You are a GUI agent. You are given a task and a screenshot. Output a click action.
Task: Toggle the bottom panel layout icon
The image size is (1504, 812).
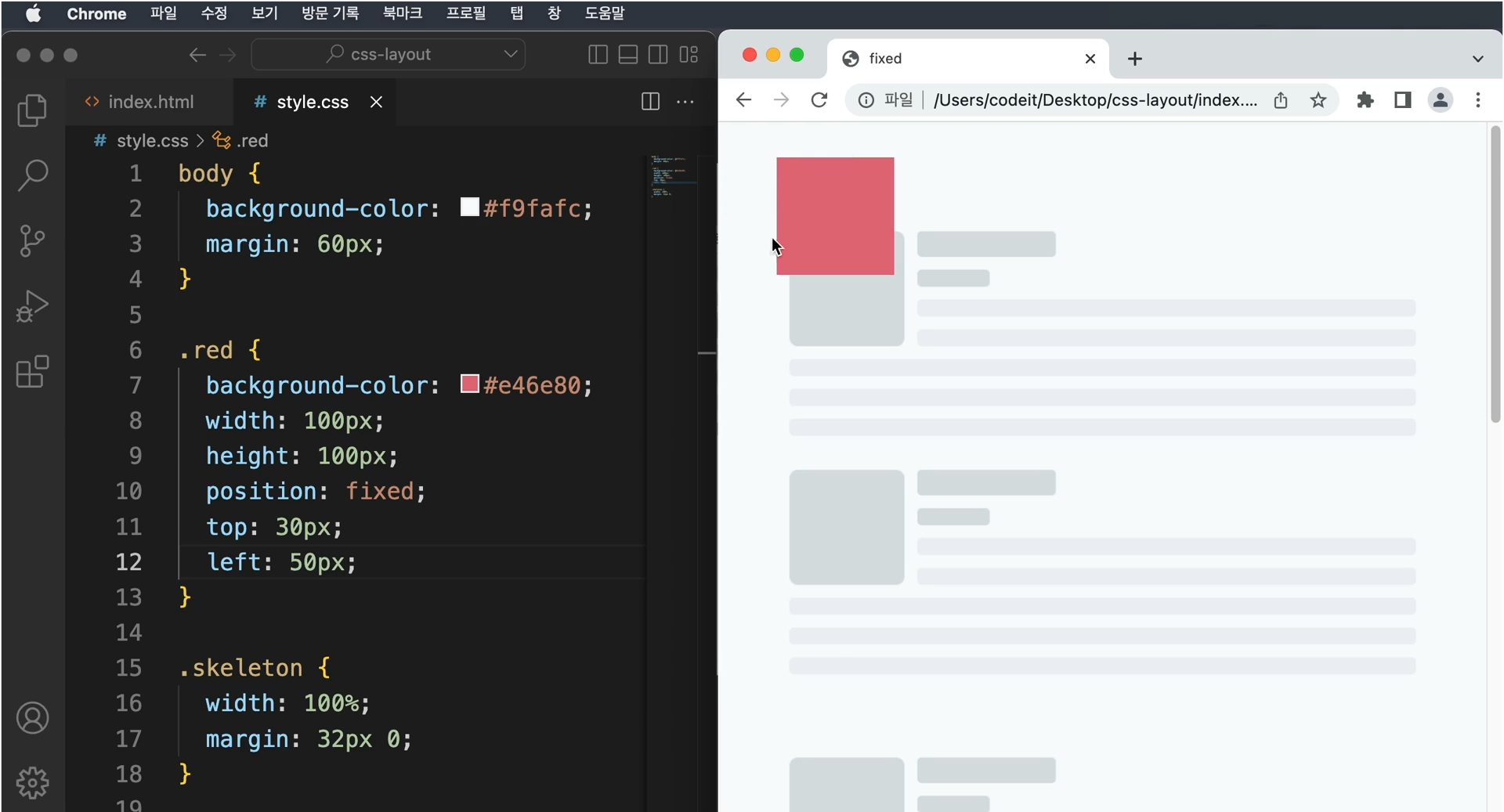pyautogui.click(x=627, y=54)
